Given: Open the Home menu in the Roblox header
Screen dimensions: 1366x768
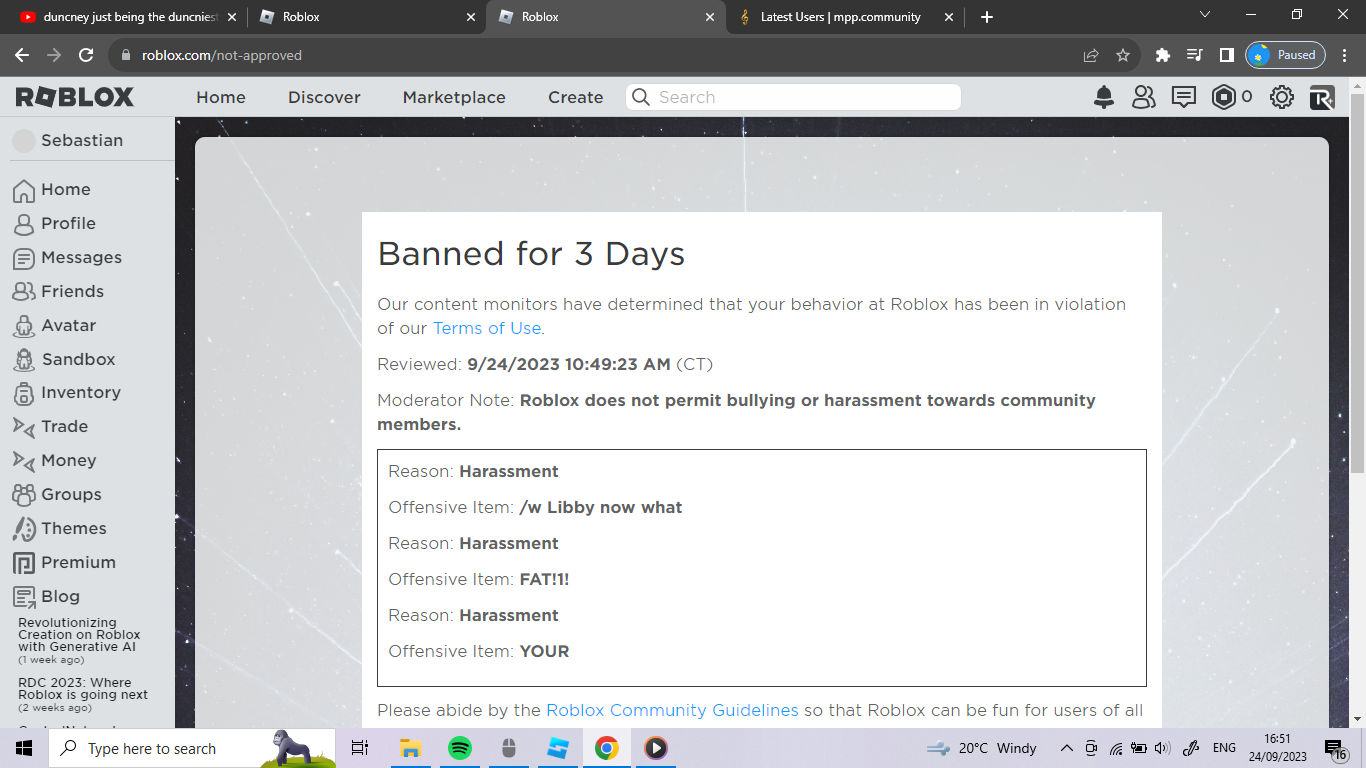Looking at the screenshot, I should point(221,97).
